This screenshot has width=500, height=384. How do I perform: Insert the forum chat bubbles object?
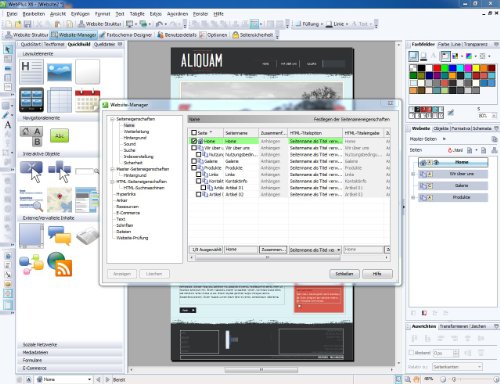(59, 236)
